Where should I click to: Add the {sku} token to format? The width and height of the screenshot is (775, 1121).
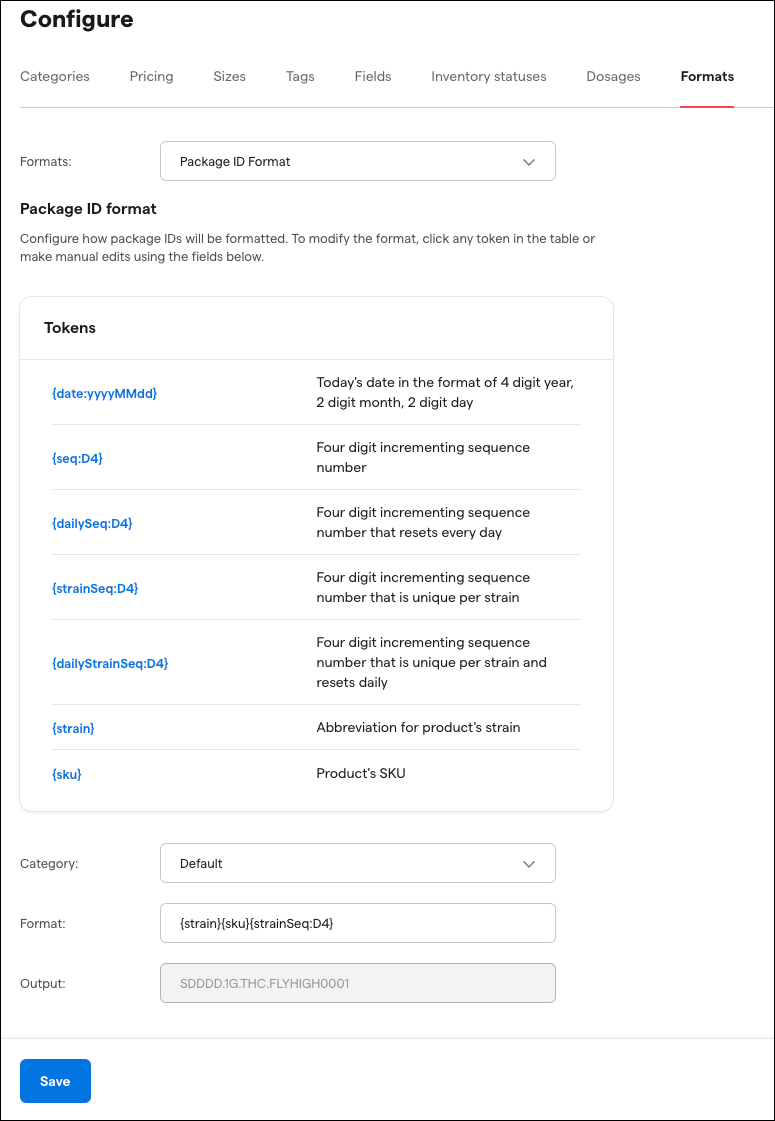[x=66, y=773]
